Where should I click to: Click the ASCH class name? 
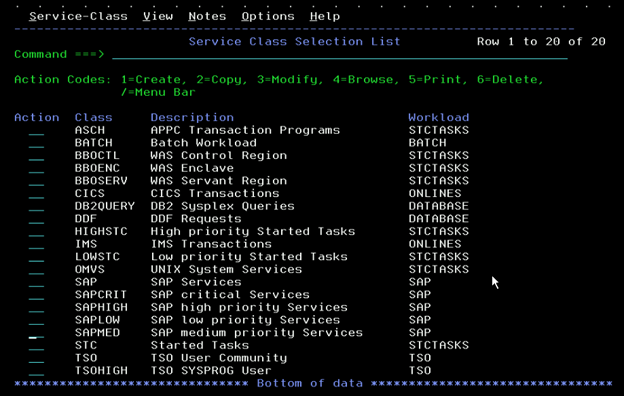click(90, 130)
